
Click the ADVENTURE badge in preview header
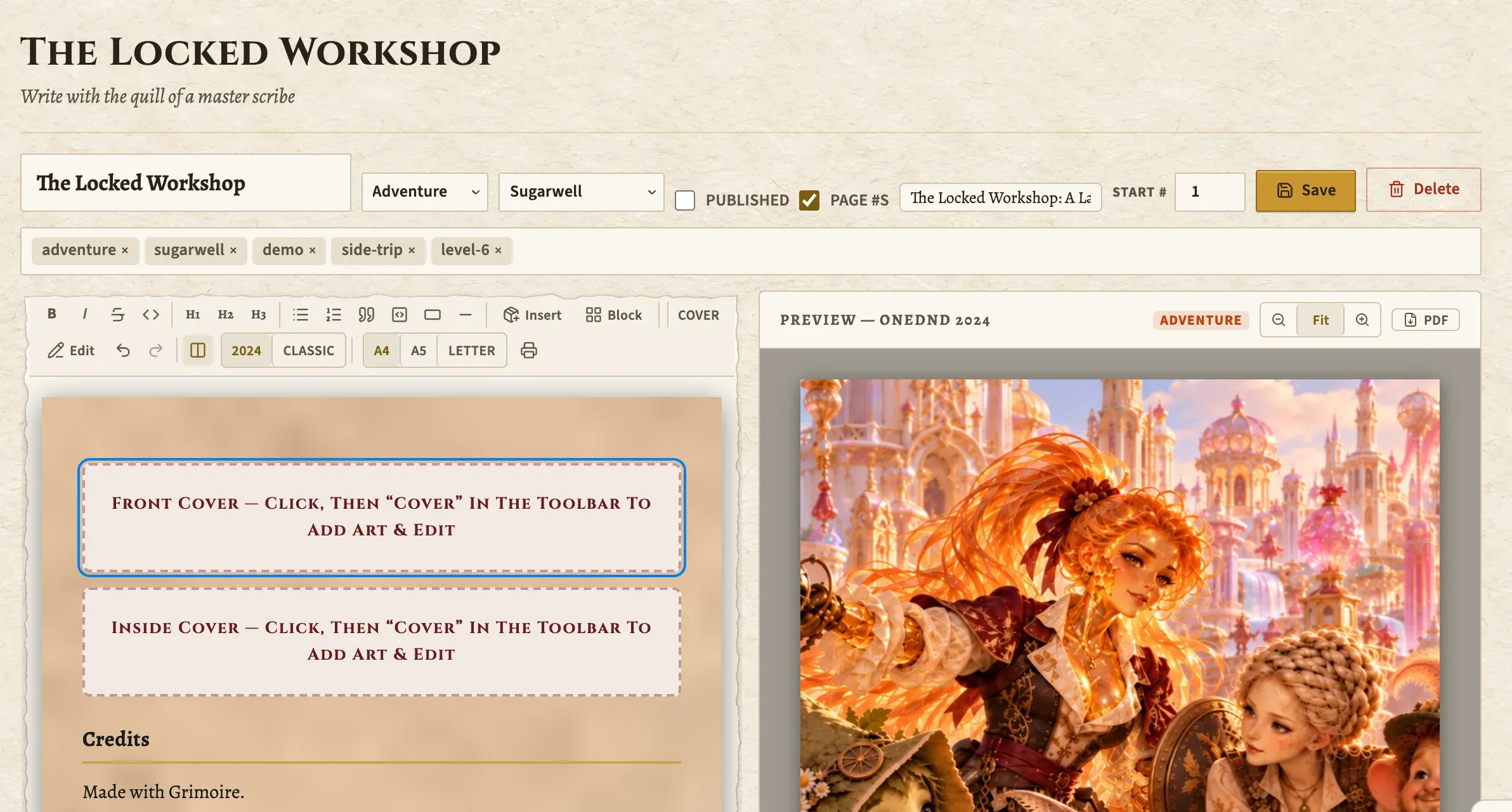click(1201, 320)
